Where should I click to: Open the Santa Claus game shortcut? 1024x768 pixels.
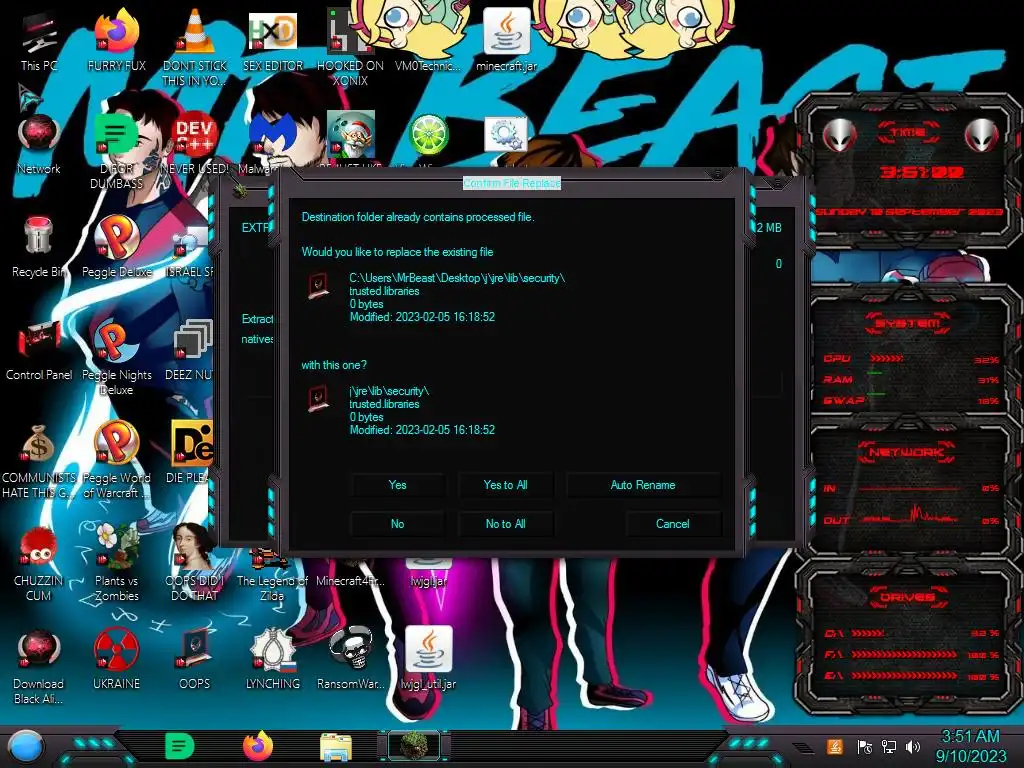[350, 135]
